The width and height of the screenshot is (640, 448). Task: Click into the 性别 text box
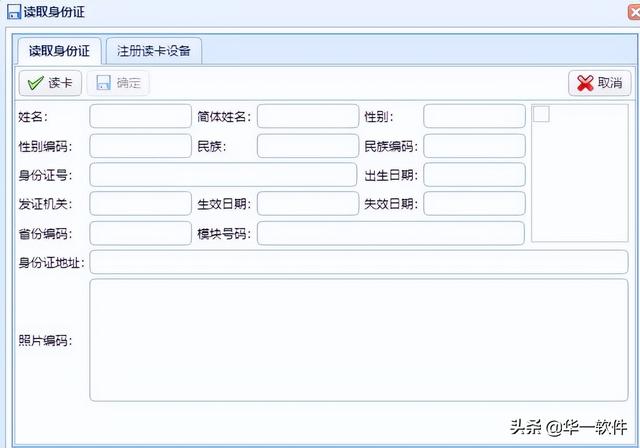(x=474, y=116)
